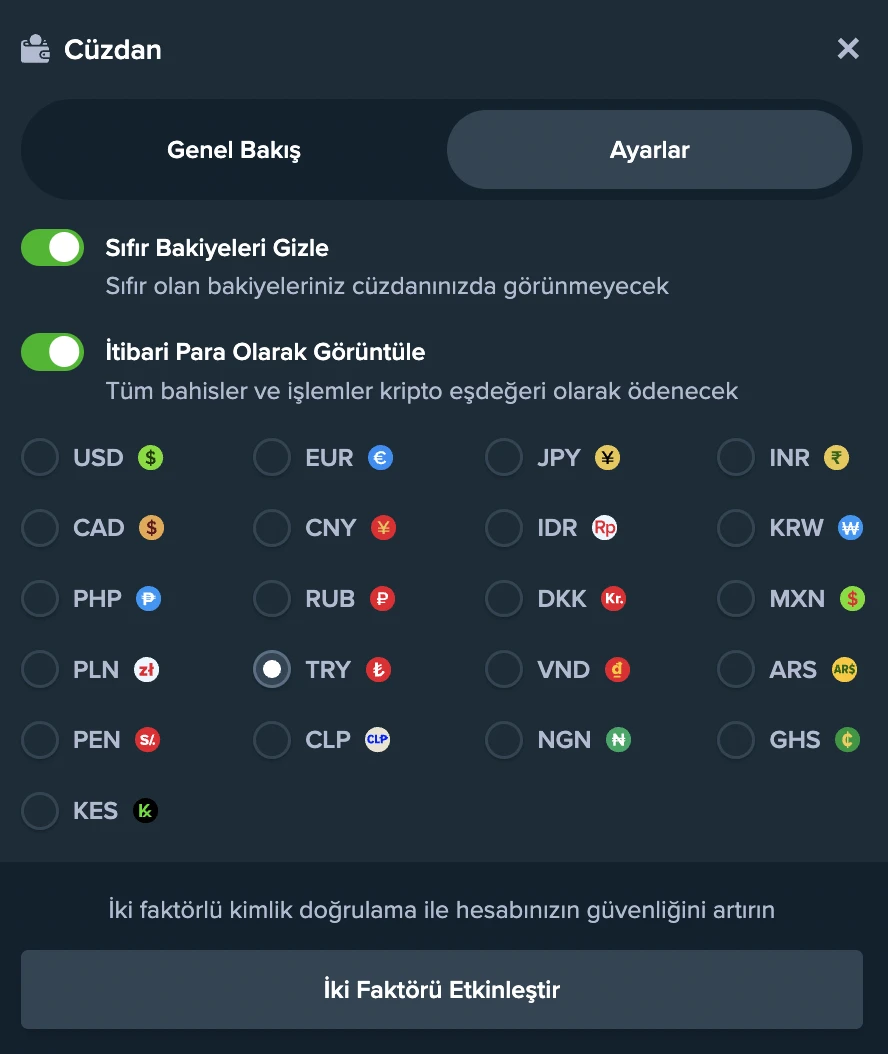The image size is (888, 1054).
Task: Click the green USD dollar coin icon
Action: 150,458
